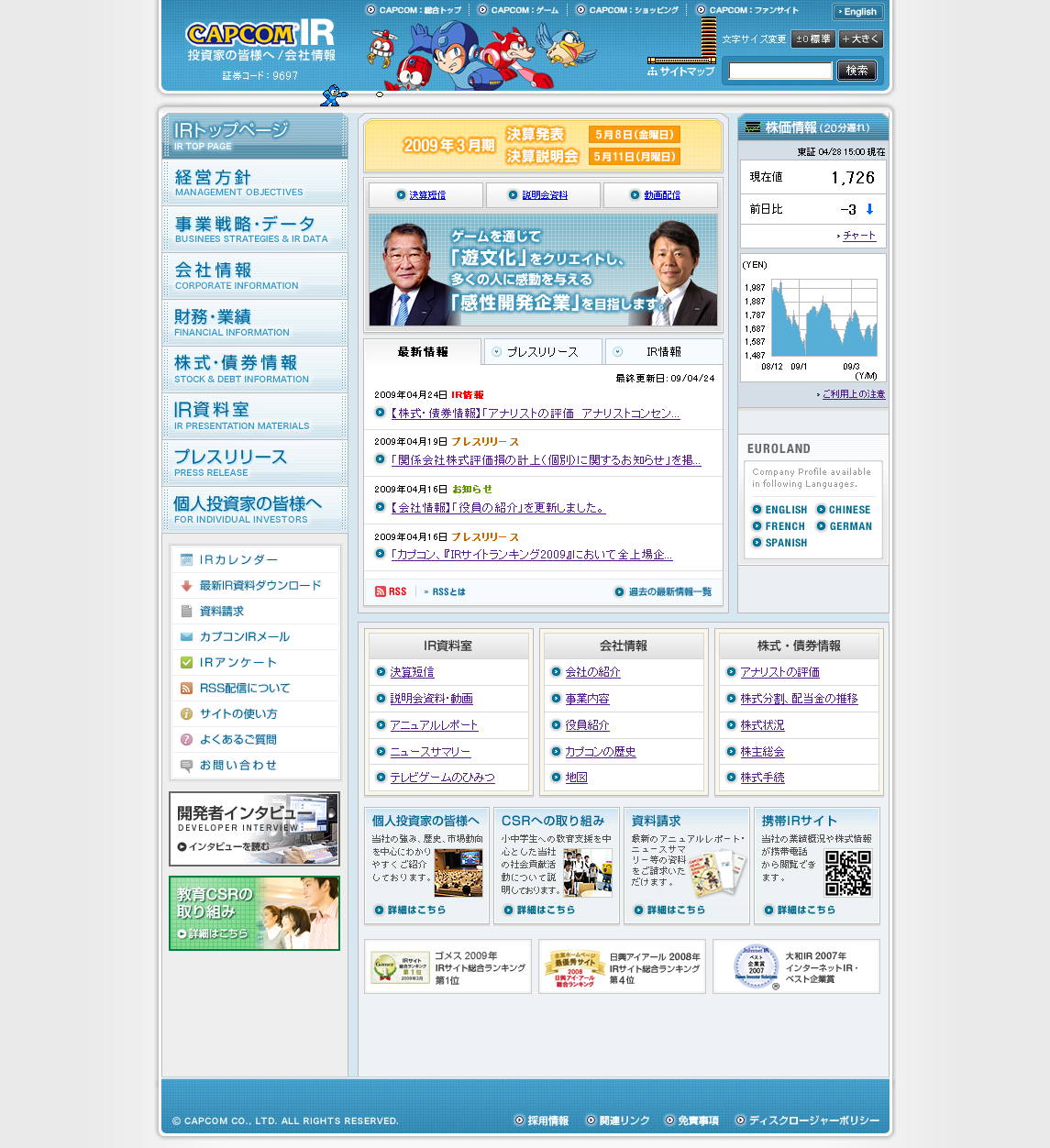Open the カプコンIRメール mail icon

187,636
